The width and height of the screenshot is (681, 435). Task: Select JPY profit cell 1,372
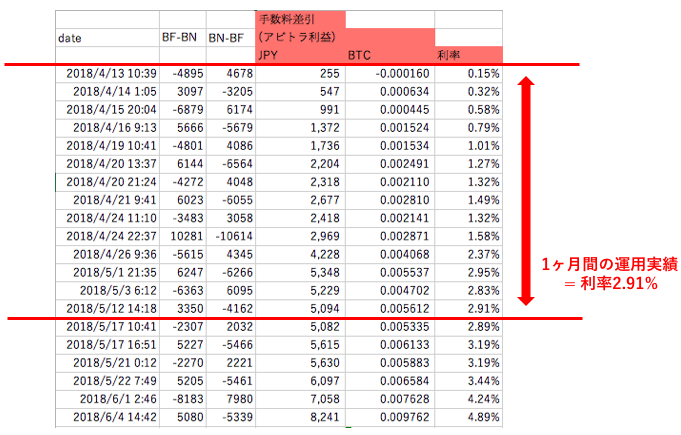click(x=300, y=128)
